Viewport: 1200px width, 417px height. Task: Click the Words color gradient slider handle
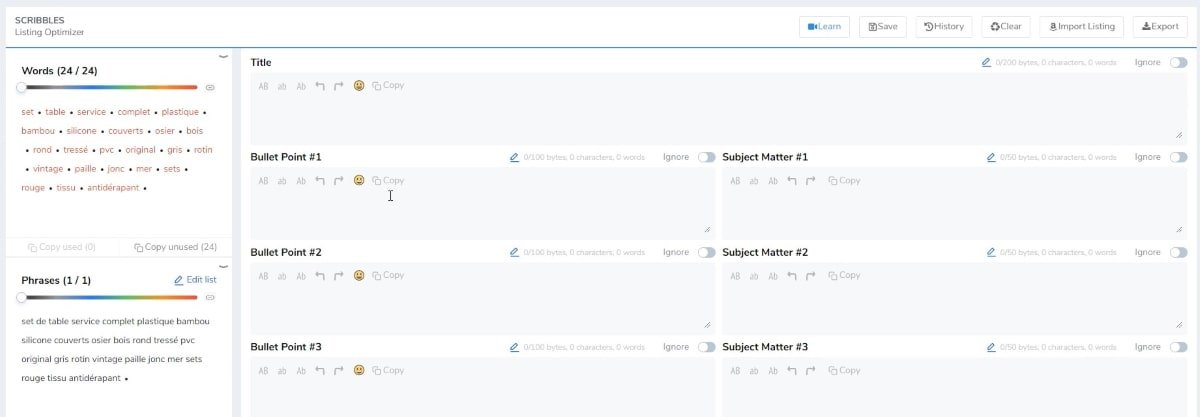21,88
